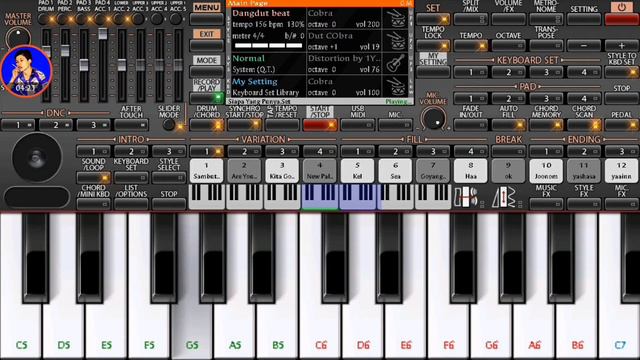The width and height of the screenshot is (640, 360).
Task: Tap the Record/Play button
Action: tap(207, 98)
